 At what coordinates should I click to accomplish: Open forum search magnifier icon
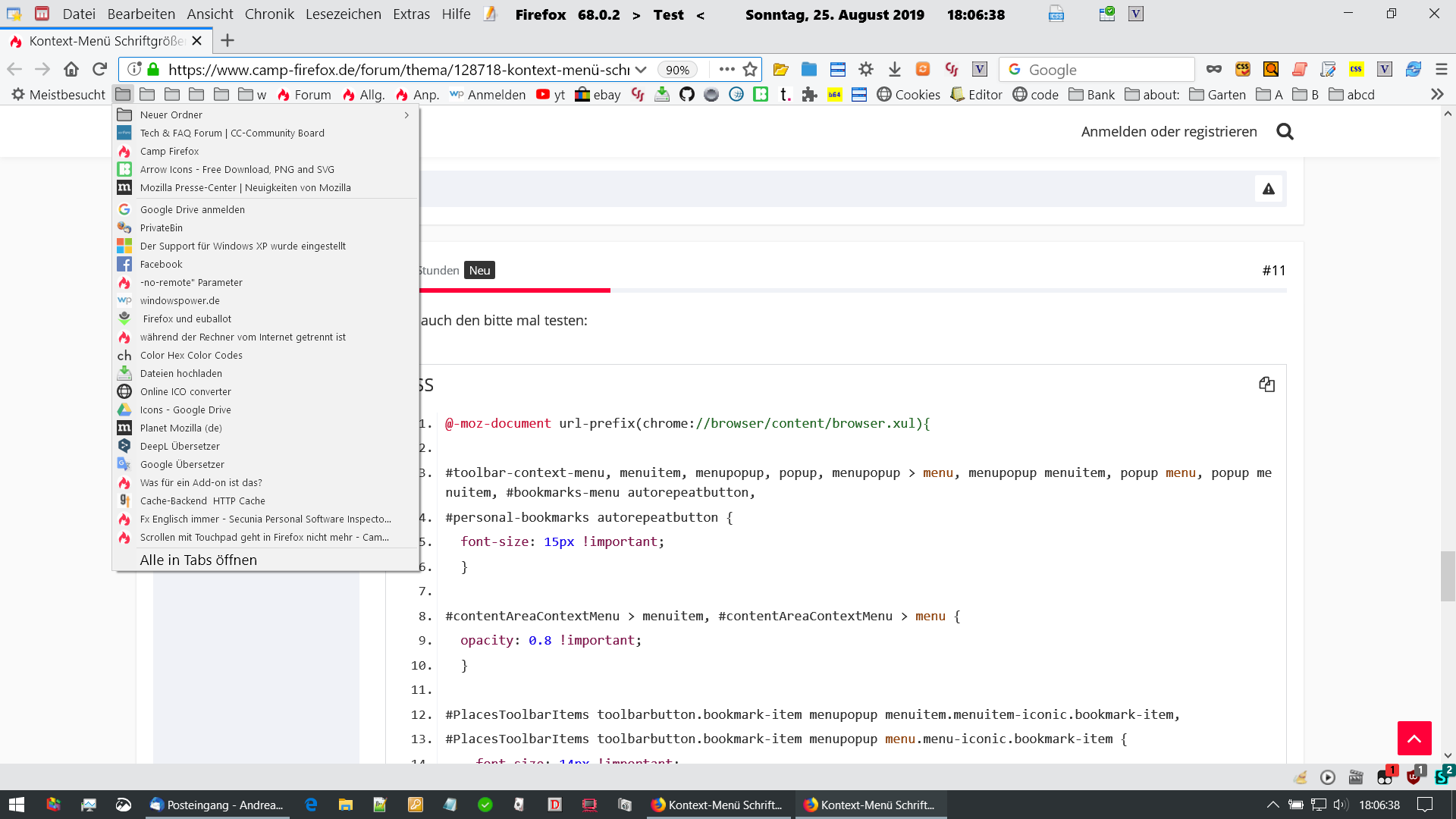point(1285,132)
